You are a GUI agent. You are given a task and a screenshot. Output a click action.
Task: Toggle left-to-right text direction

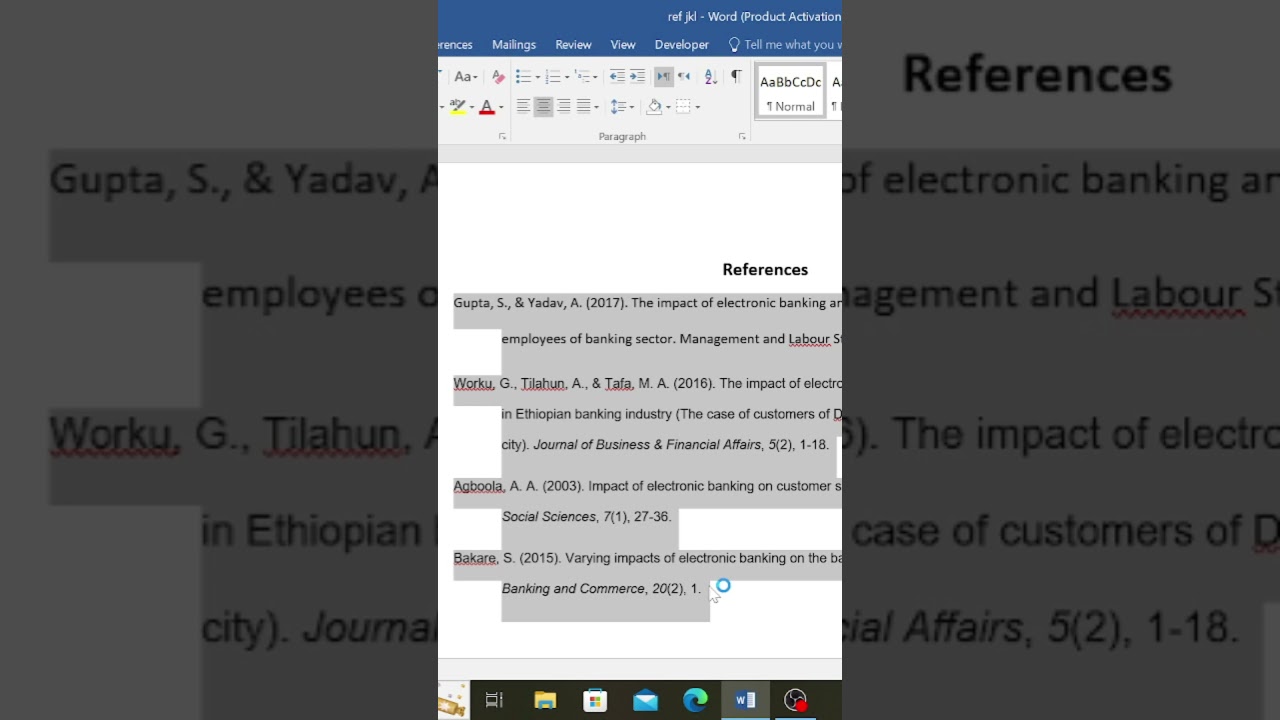663,77
